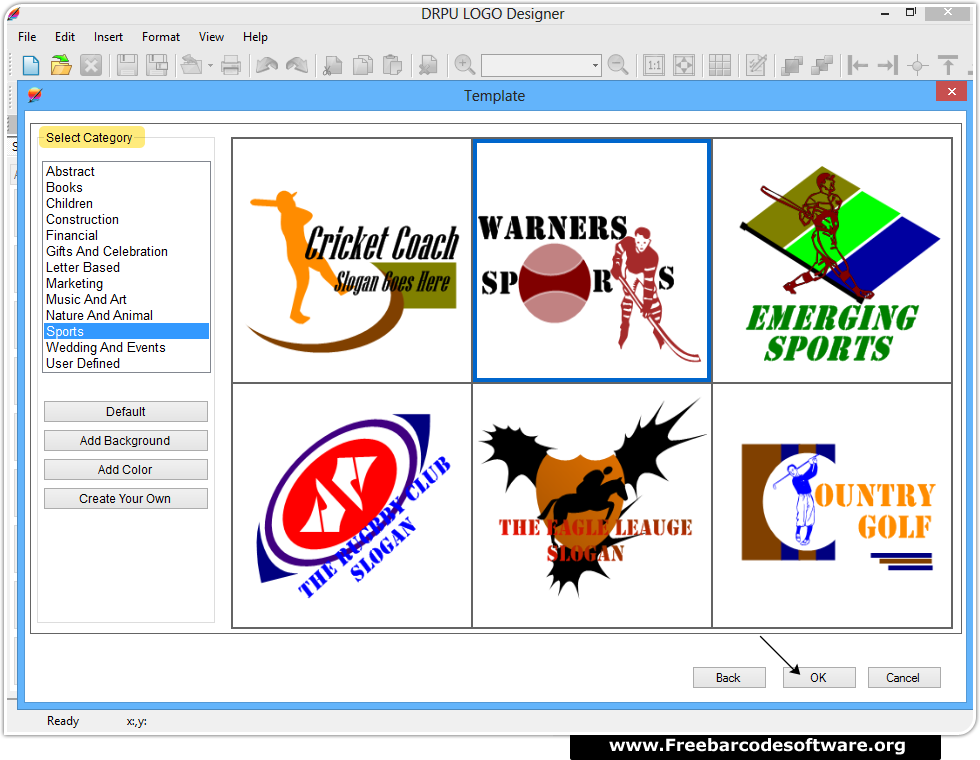Viewport: 980px width, 760px height.
Task: Choose the Rugby Club template
Action: coord(352,506)
